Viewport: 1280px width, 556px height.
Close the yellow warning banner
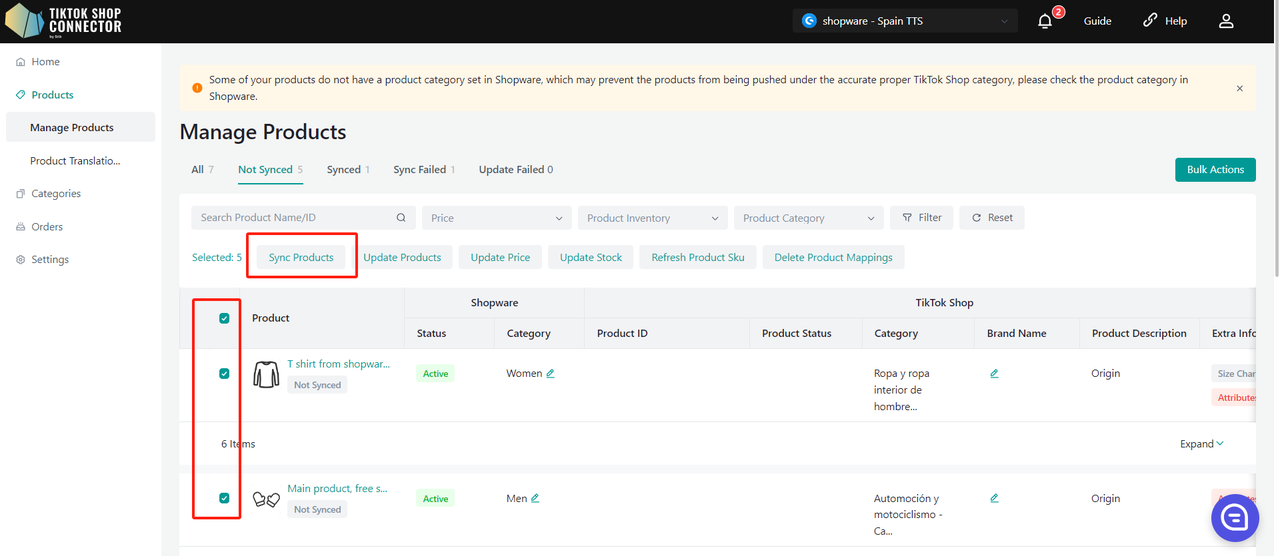point(1239,88)
